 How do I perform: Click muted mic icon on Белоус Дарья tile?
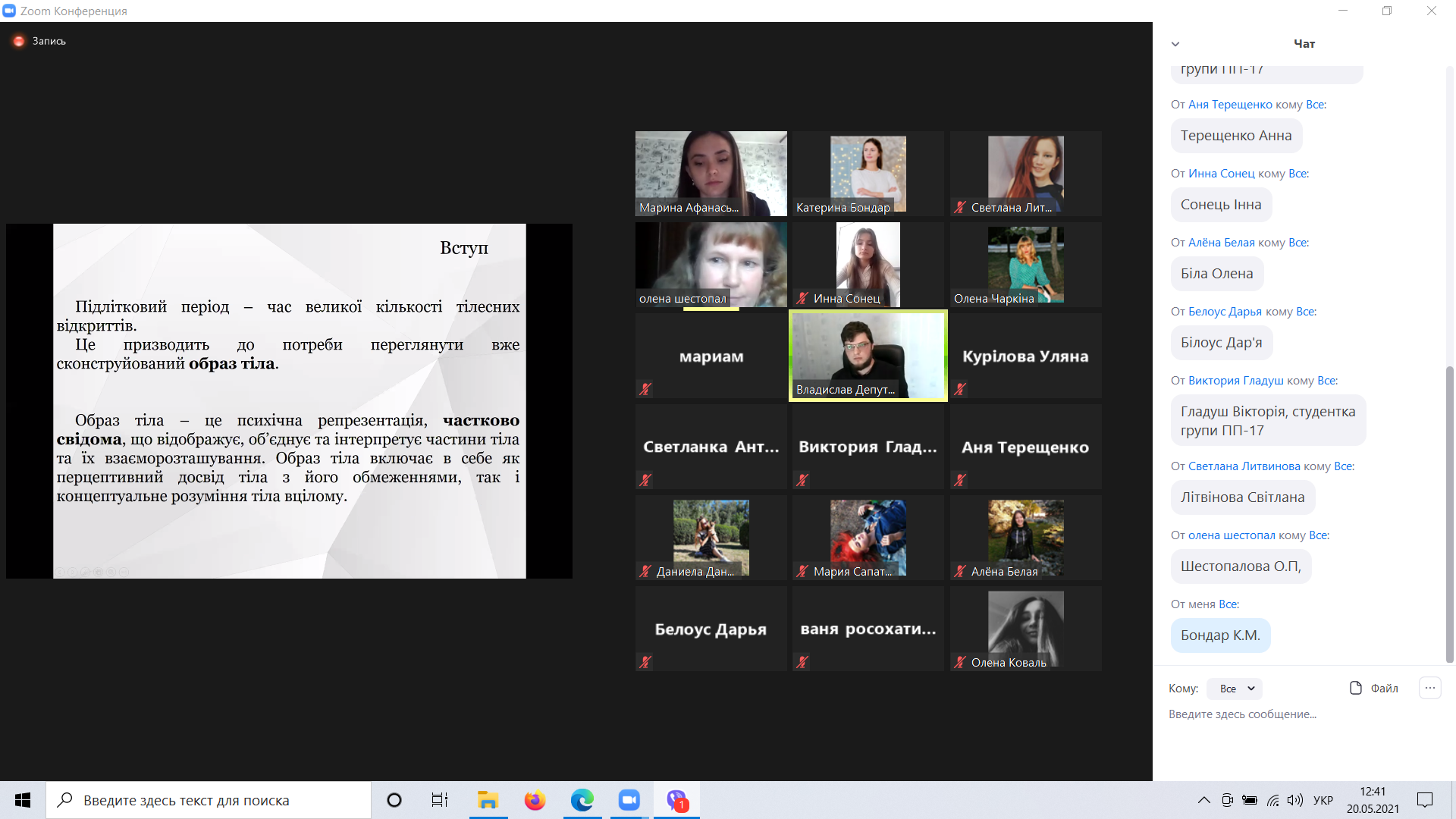pos(645,662)
